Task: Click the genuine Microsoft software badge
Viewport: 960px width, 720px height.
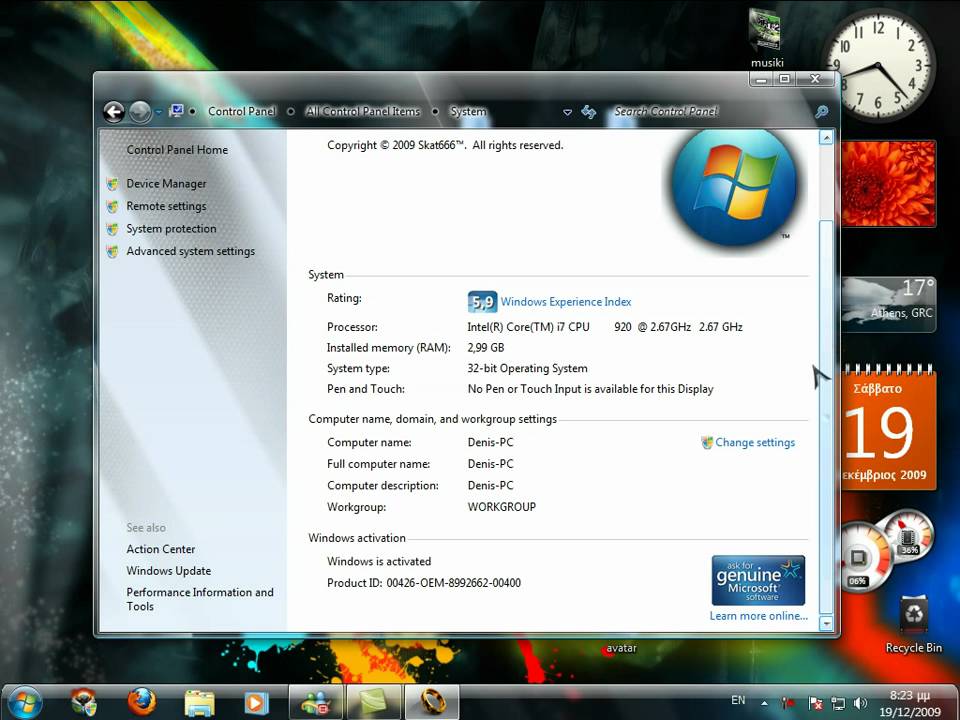Action: tap(758, 580)
